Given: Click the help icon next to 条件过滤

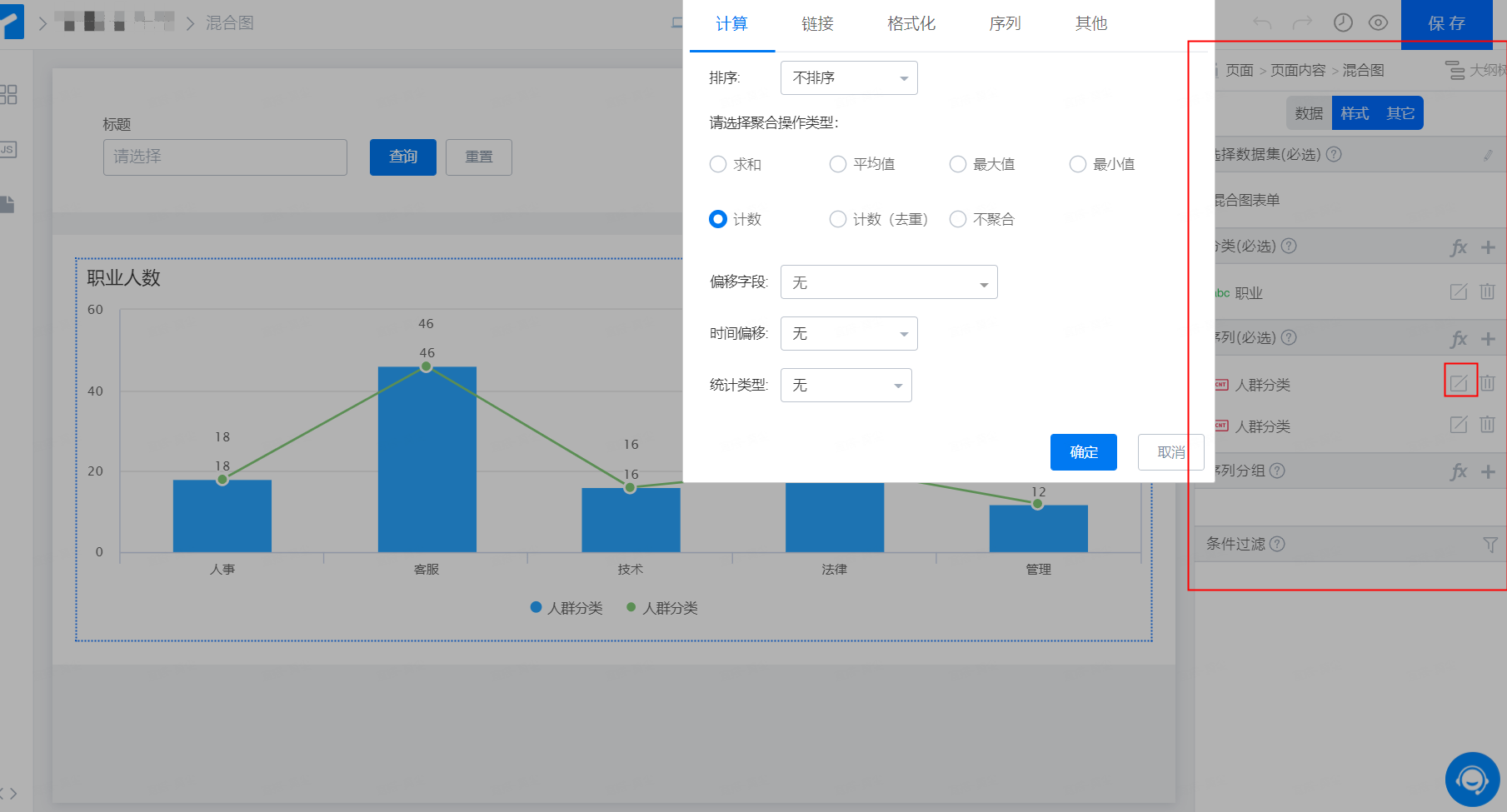Looking at the screenshot, I should click(x=1277, y=544).
